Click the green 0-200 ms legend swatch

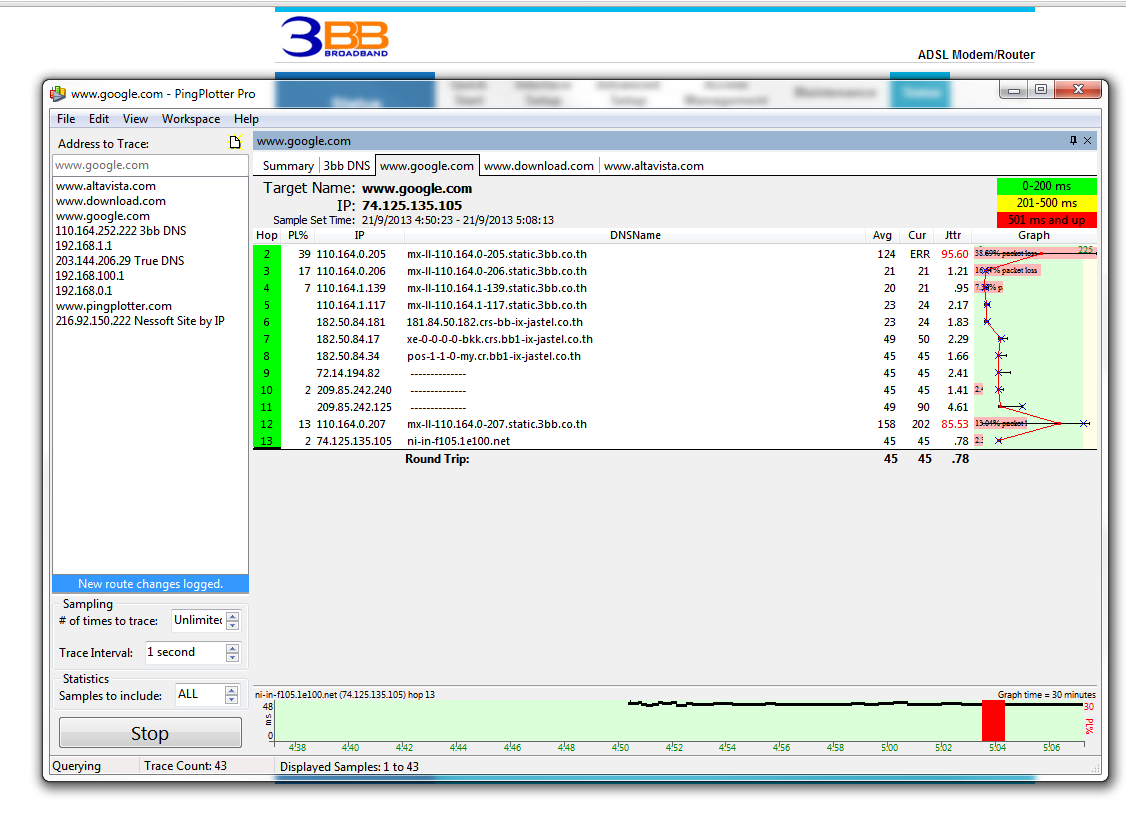click(1046, 186)
